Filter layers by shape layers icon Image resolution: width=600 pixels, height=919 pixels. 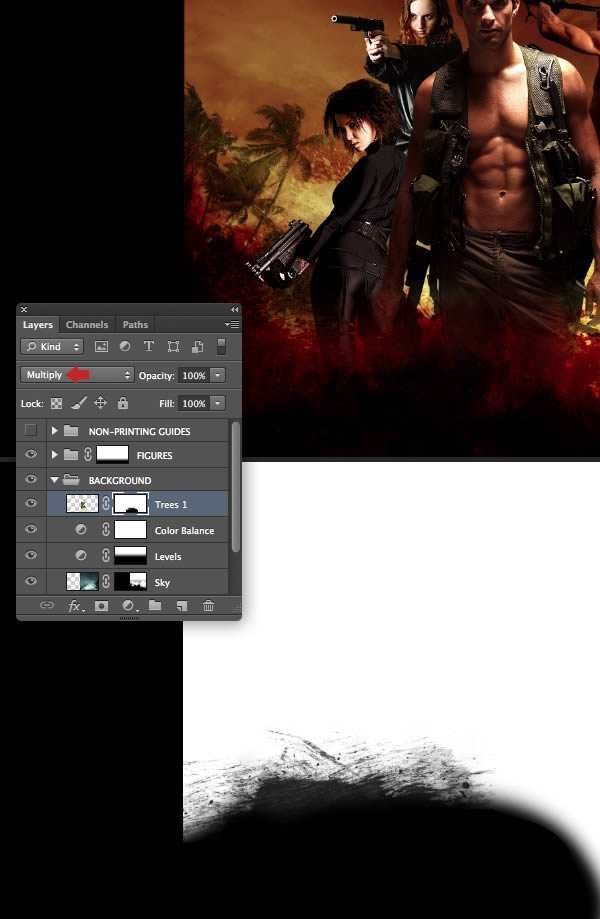pyautogui.click(x=173, y=346)
